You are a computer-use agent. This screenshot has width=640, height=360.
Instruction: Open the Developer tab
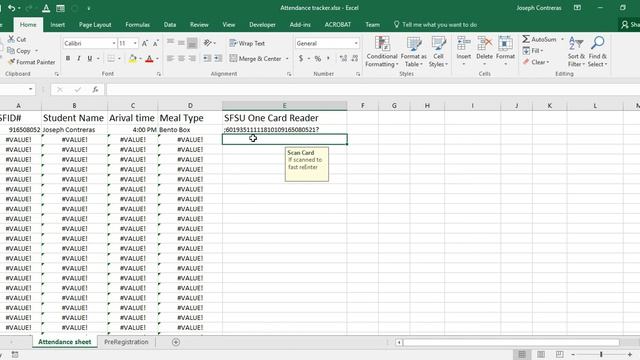point(262,24)
